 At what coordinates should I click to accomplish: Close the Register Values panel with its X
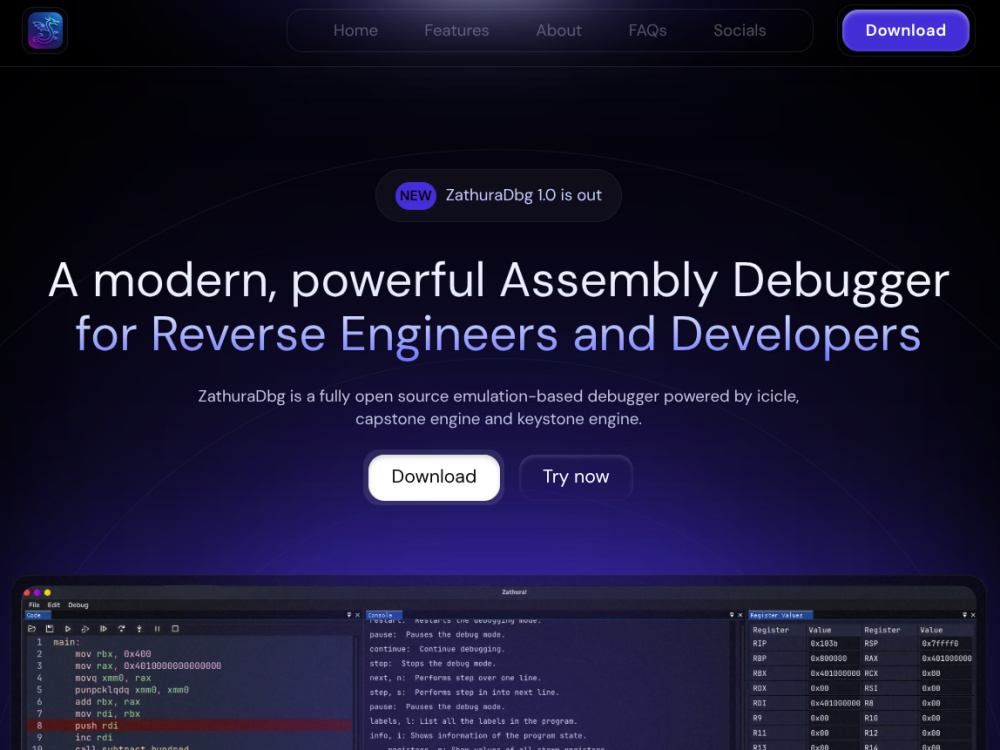point(973,615)
